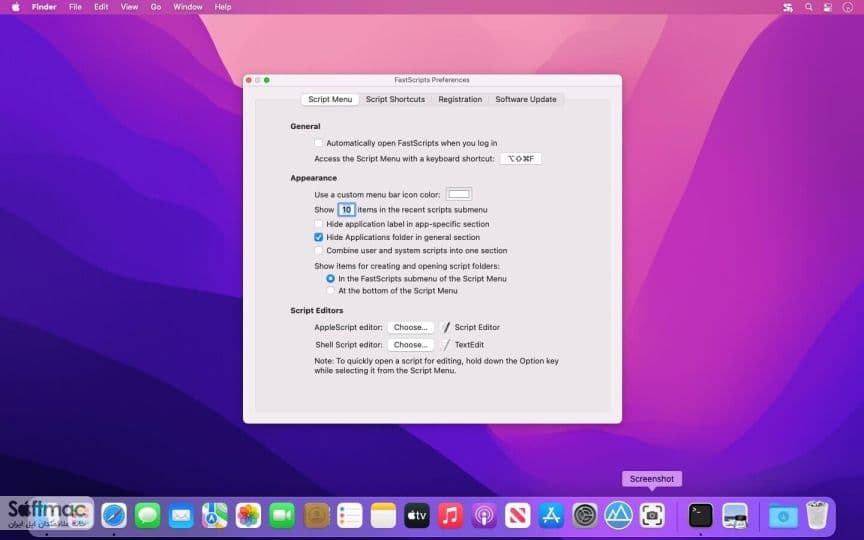Check Combine user and system scripts
The width and height of the screenshot is (864, 540).
[x=318, y=251]
